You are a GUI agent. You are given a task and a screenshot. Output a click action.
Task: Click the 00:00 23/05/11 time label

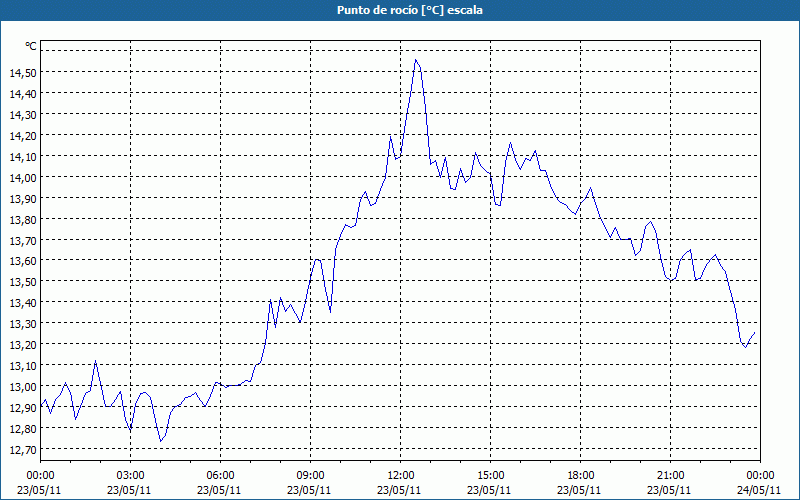pyautogui.click(x=40, y=483)
